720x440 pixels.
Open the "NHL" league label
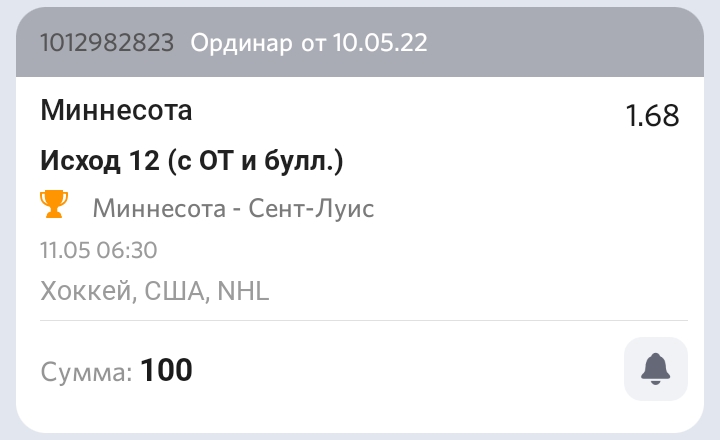click(x=243, y=291)
